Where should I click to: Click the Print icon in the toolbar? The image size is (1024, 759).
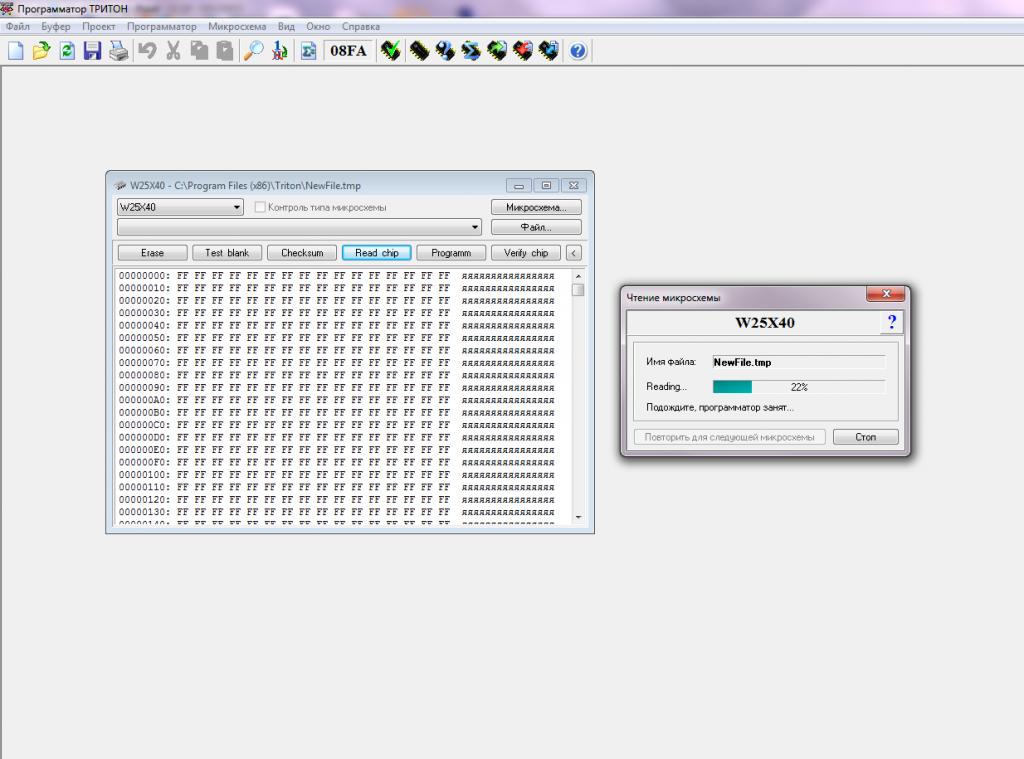tap(118, 51)
